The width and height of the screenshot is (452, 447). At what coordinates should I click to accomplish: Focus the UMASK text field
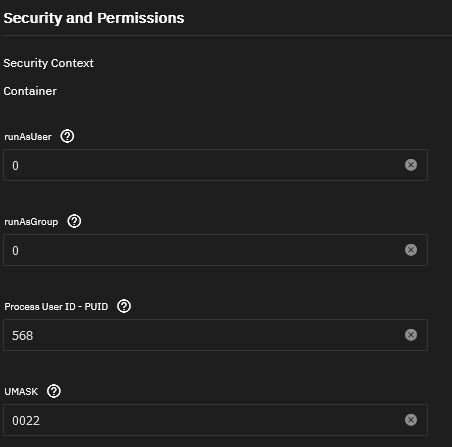[215, 420]
